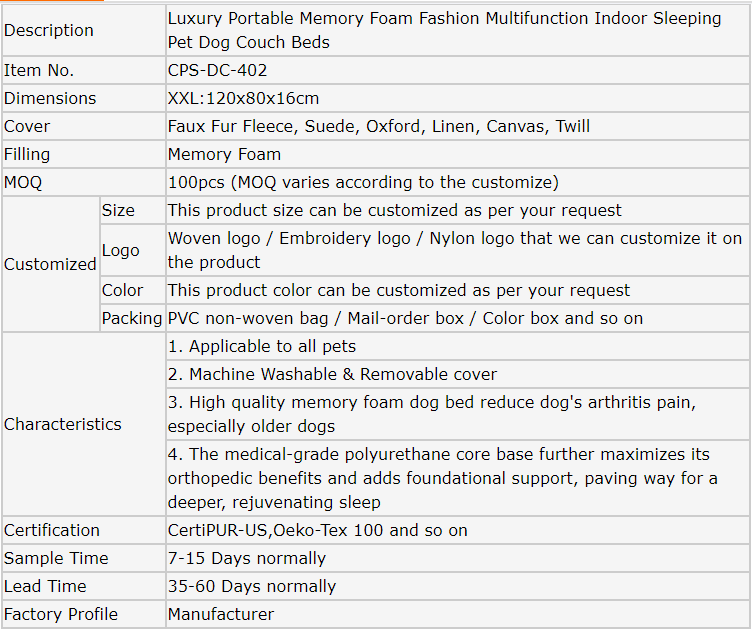The image size is (752, 632).
Task: Click the Description row label
Action: 49,30
